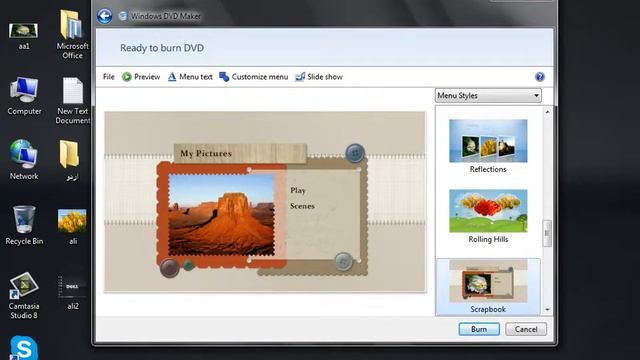Click the styles list scroll down arrow

(x=547, y=310)
